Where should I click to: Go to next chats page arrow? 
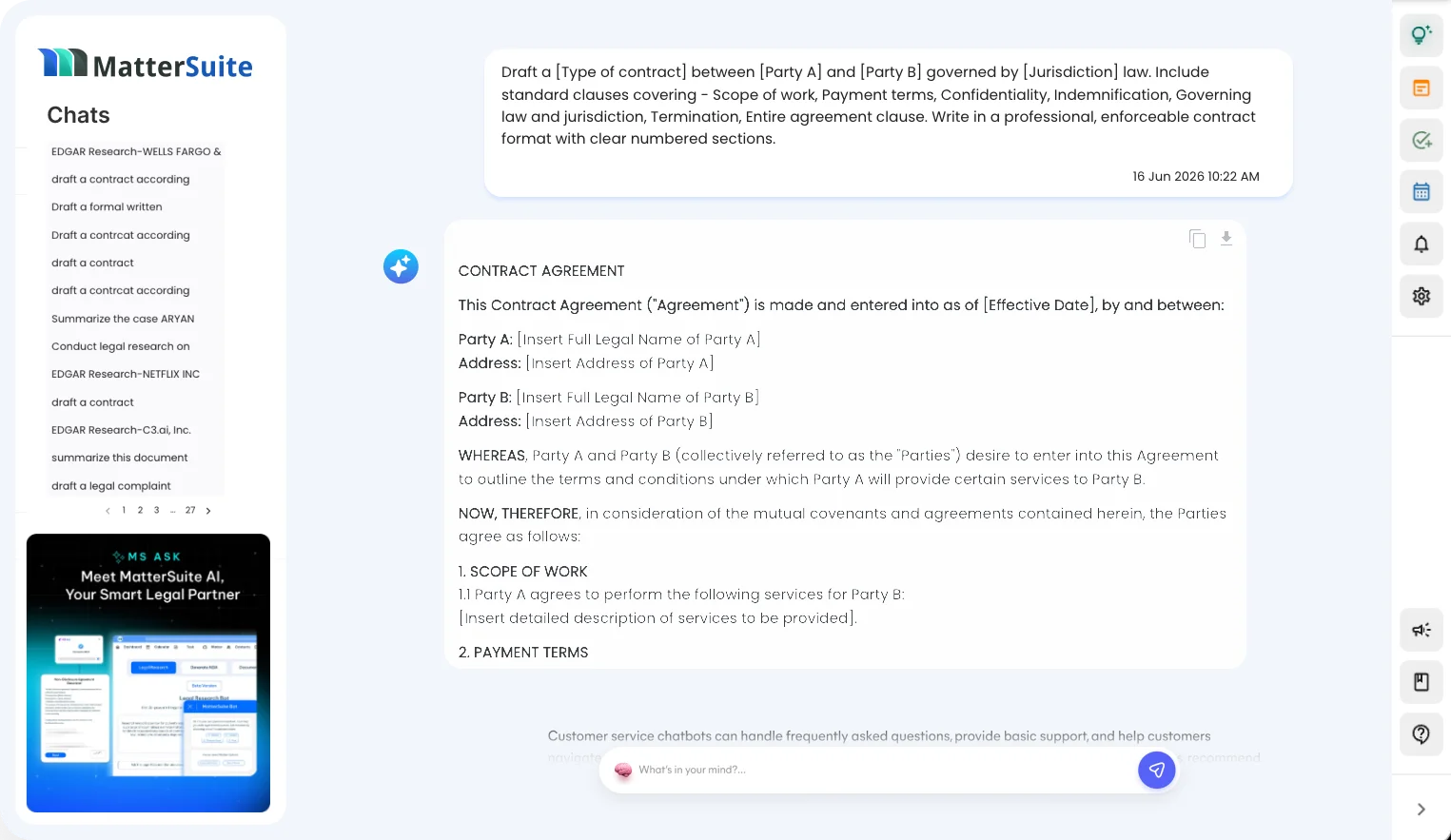click(x=208, y=511)
